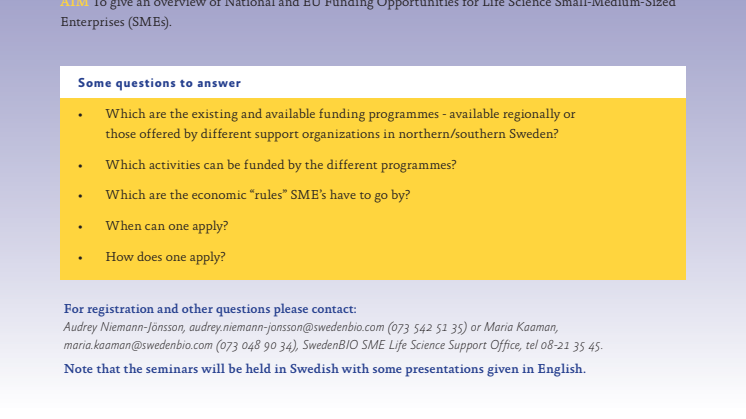Click the note about seminars held in Swedish
Screen dimensions: 746x419
pos(324,369)
